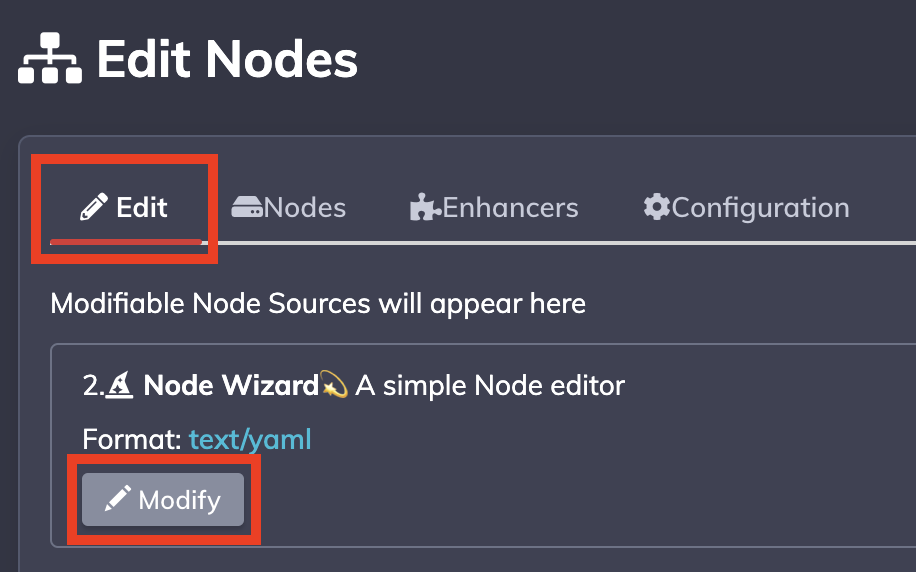Open the Configuration tab
Image resolution: width=916 pixels, height=572 pixels.
click(x=747, y=207)
